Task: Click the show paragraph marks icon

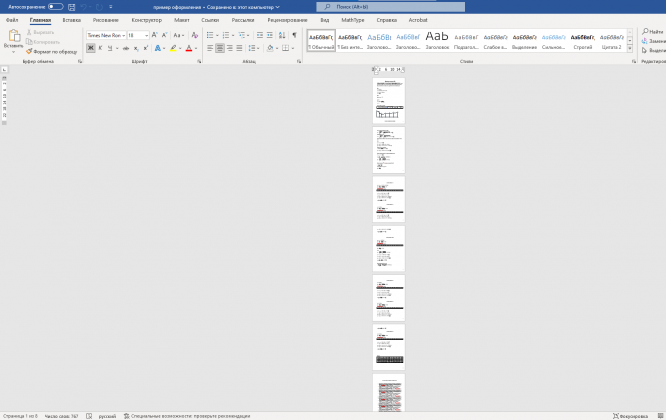Action: [294, 35]
